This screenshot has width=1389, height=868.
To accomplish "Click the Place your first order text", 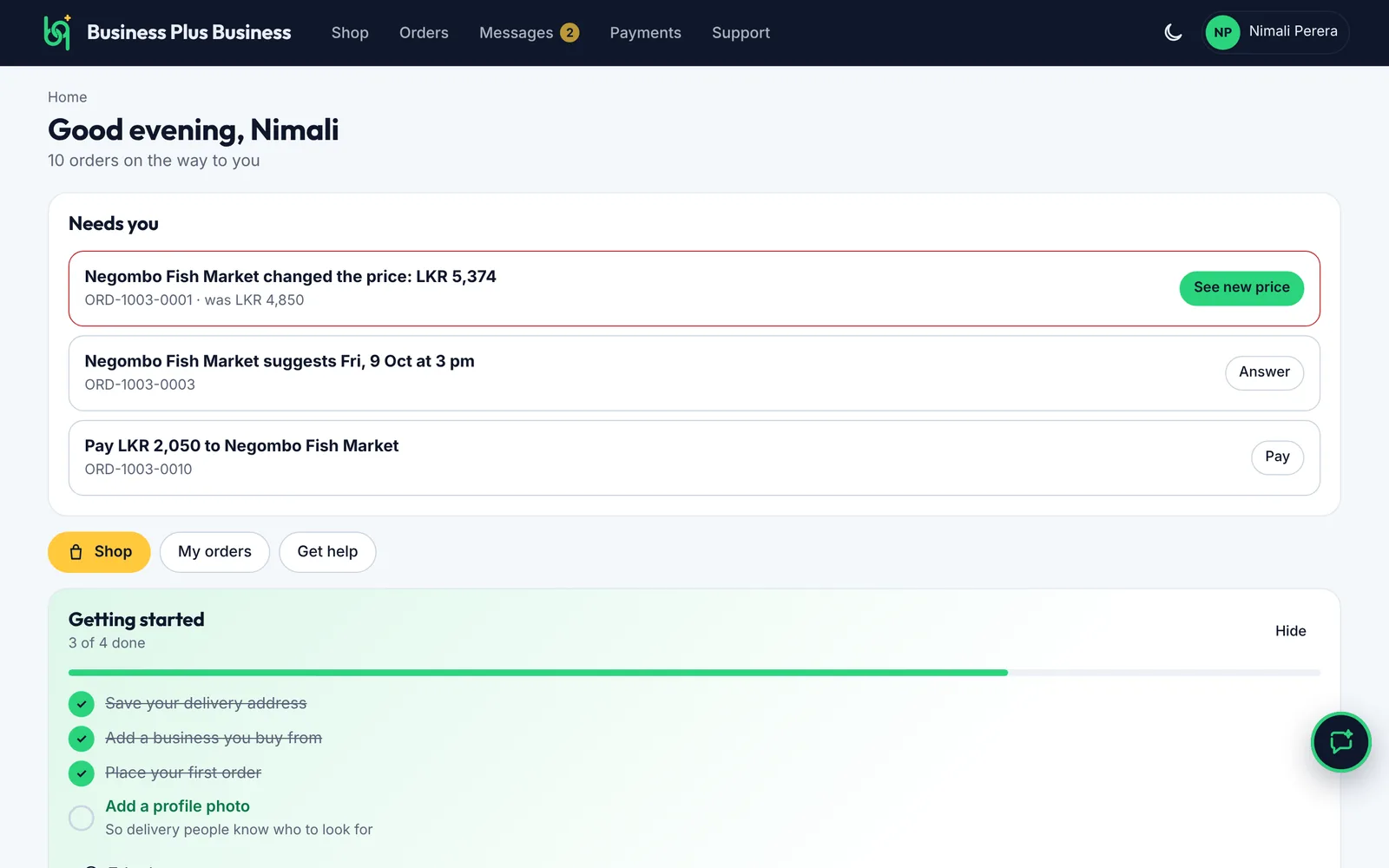I will tap(183, 773).
